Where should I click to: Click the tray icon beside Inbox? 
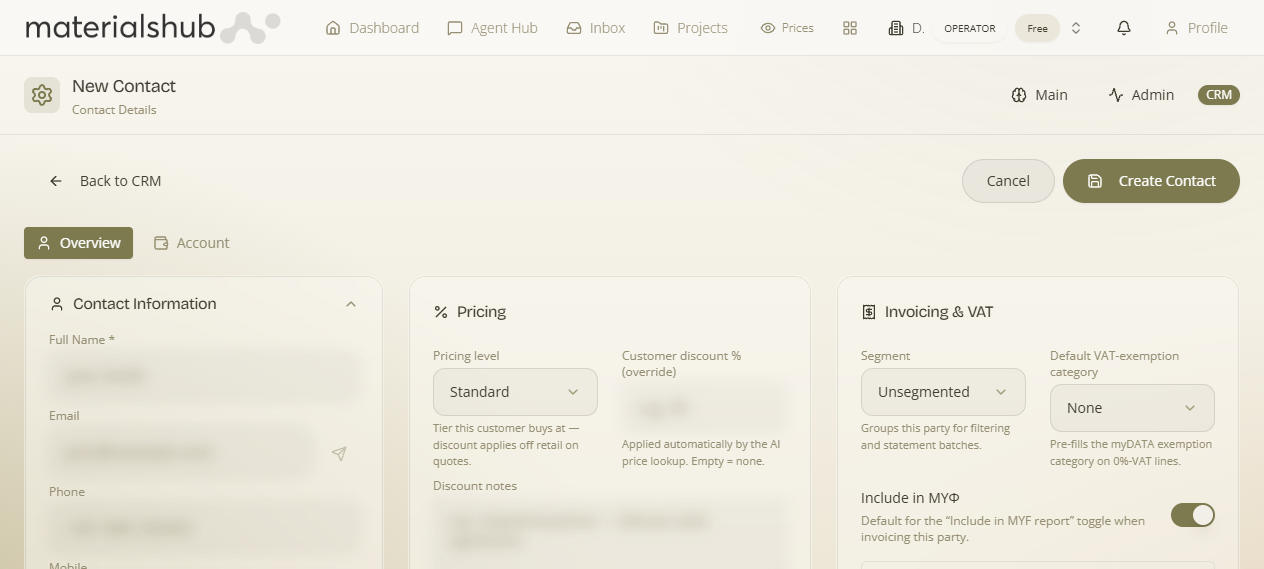[574, 28]
